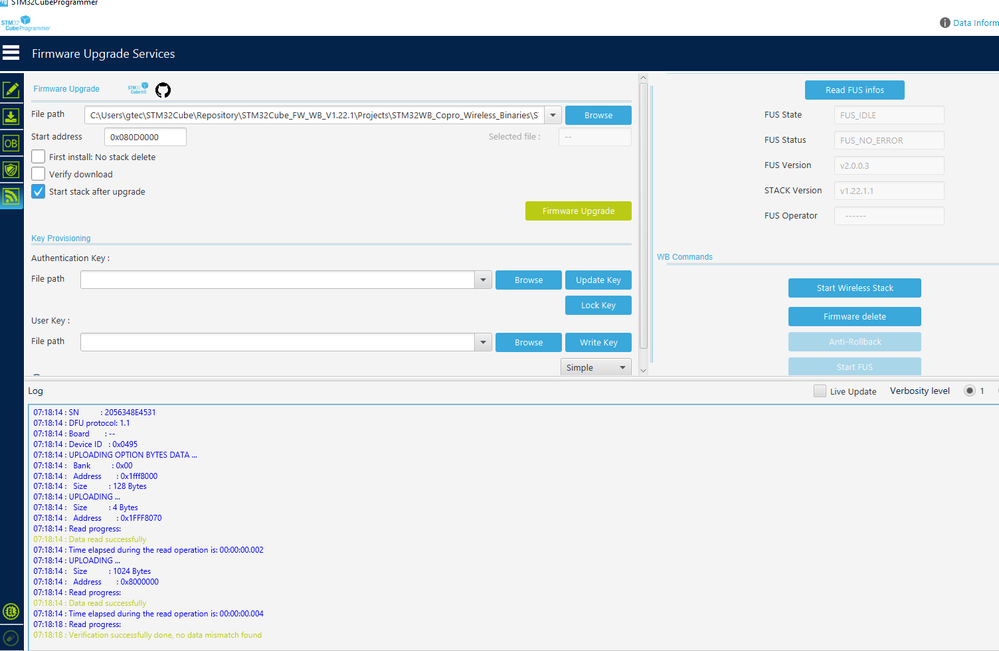Viewport: 999px width, 651px height.
Task: Click Authentication Key file path field
Action: click(278, 280)
